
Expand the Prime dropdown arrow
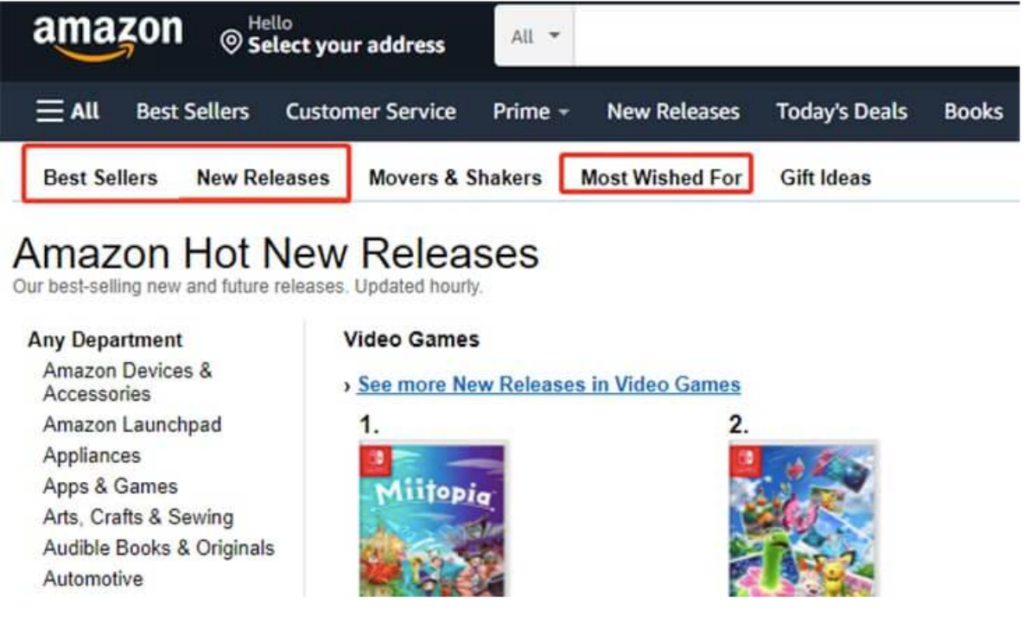click(x=564, y=112)
